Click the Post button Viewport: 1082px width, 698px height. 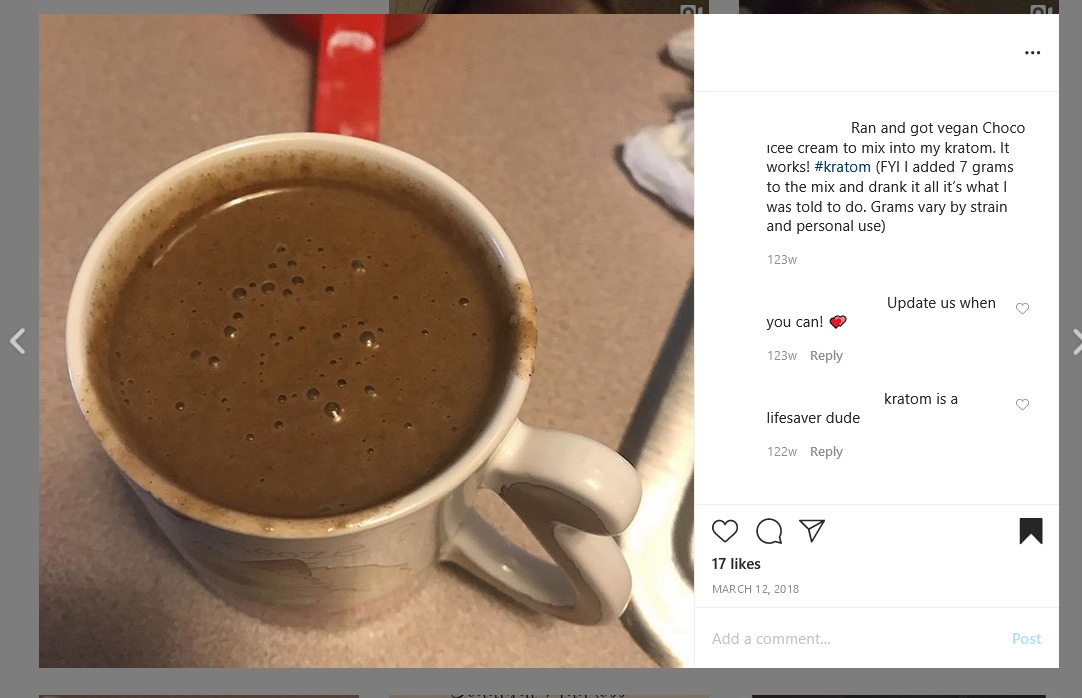(x=1026, y=639)
